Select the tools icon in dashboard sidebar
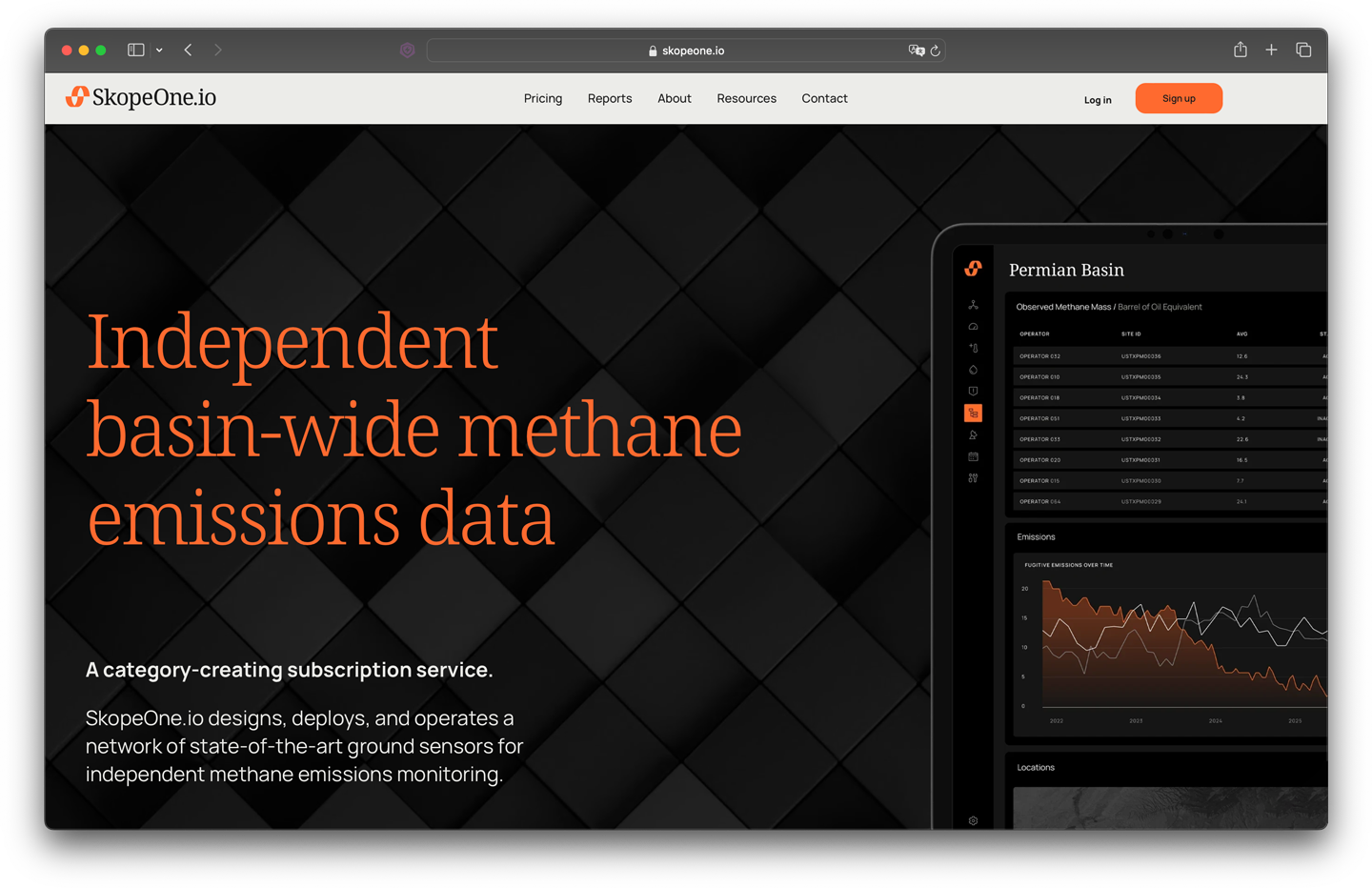The width and height of the screenshot is (1372, 888). [x=973, y=478]
